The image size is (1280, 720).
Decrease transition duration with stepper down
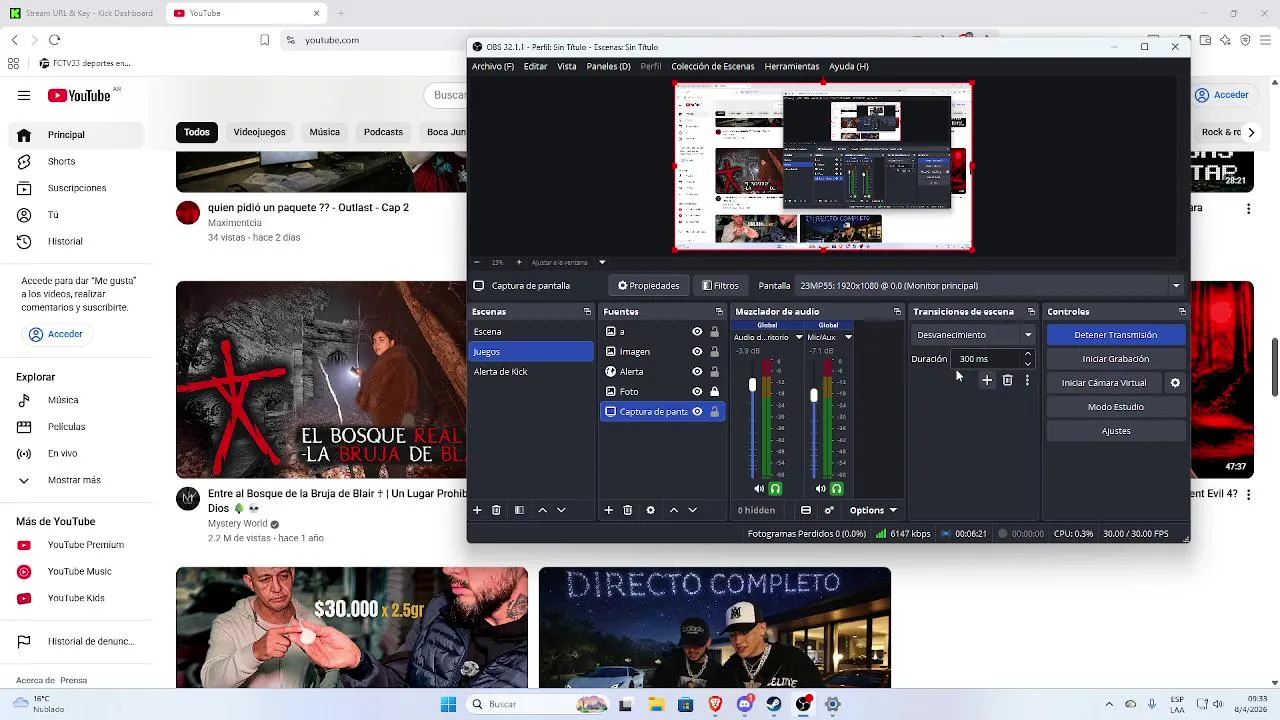[1027, 363]
